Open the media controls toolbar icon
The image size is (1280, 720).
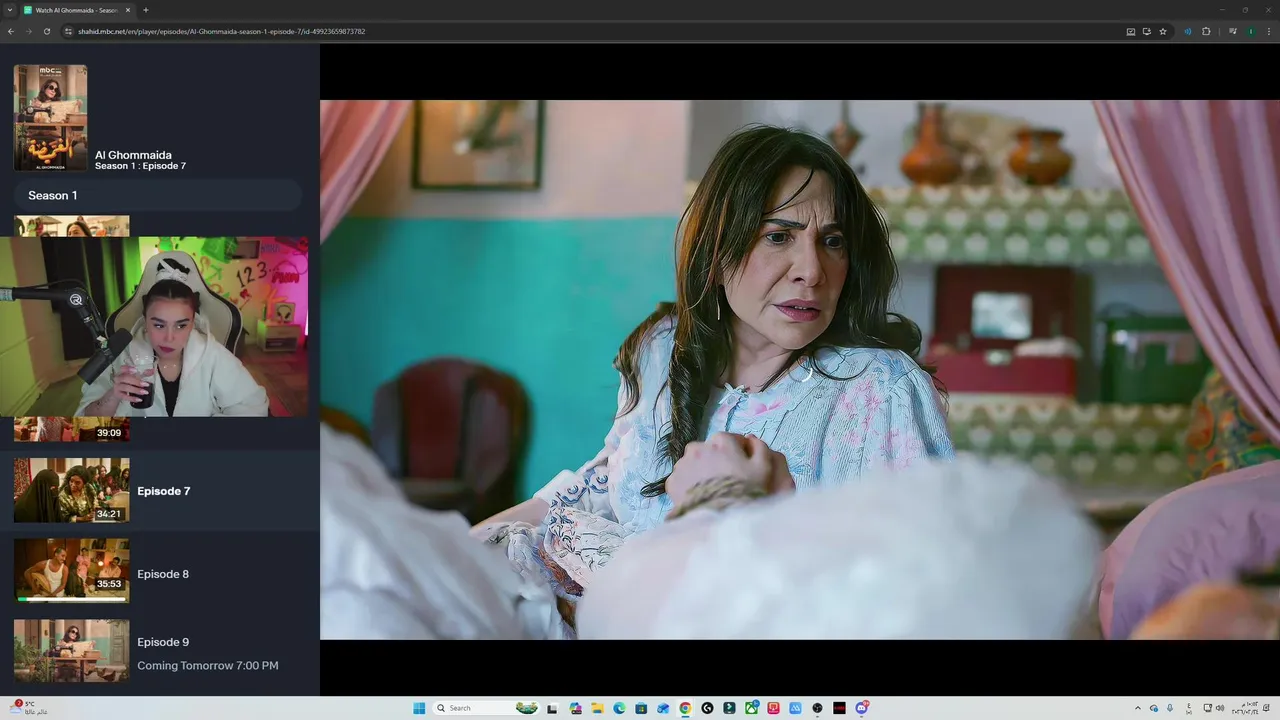click(x=1233, y=31)
